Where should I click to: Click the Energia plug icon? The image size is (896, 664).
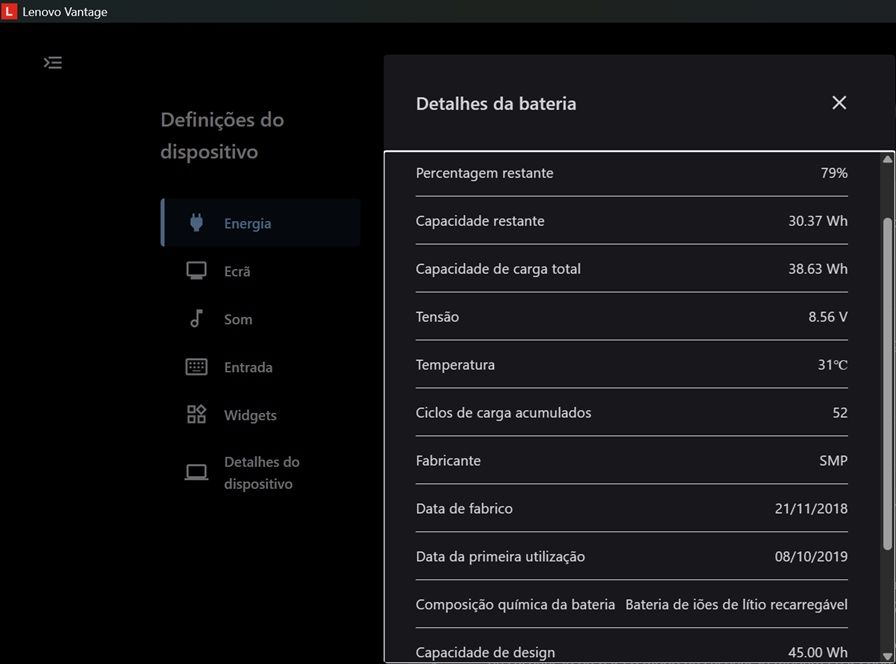[x=196, y=222]
